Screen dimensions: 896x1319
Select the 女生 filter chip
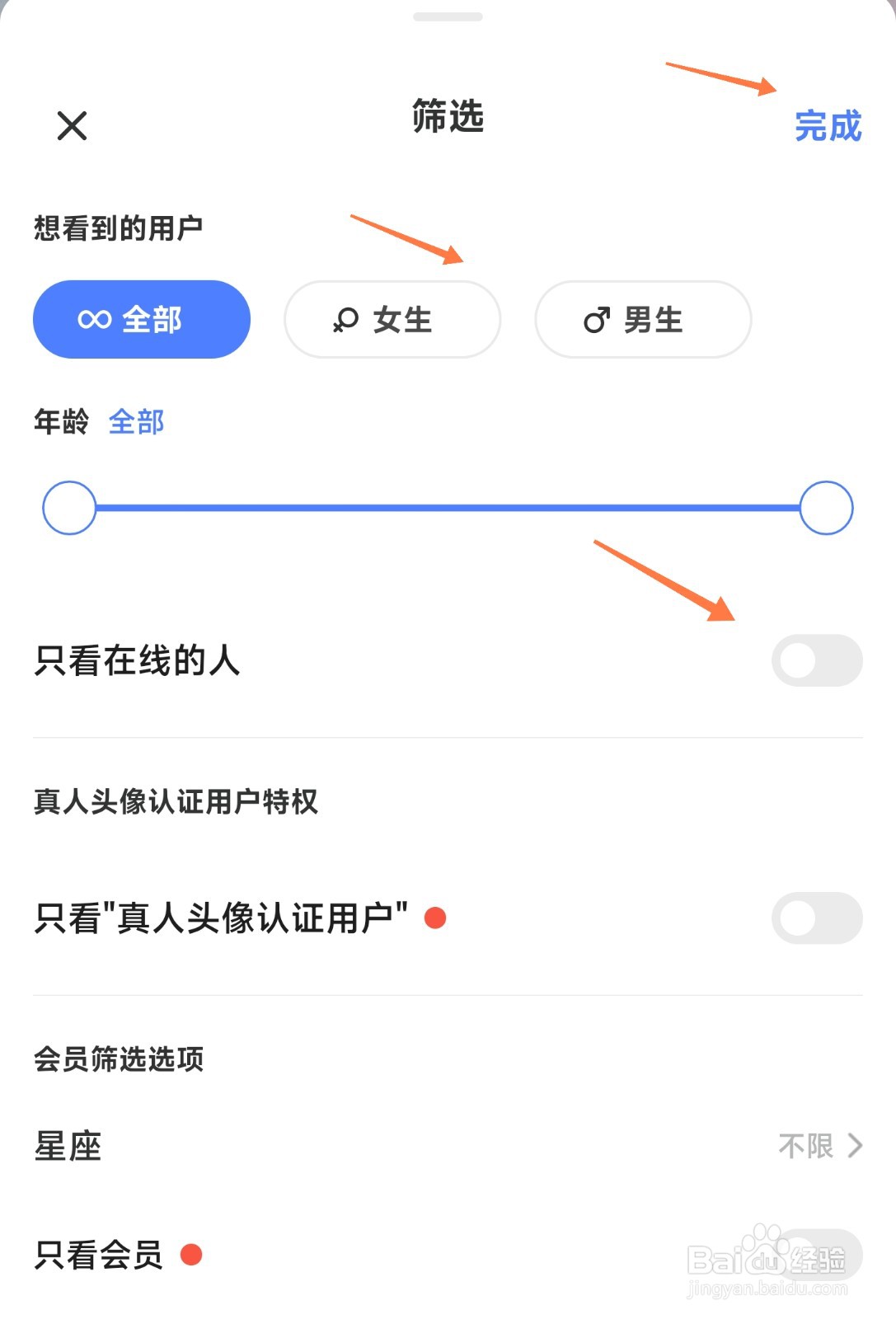392,319
